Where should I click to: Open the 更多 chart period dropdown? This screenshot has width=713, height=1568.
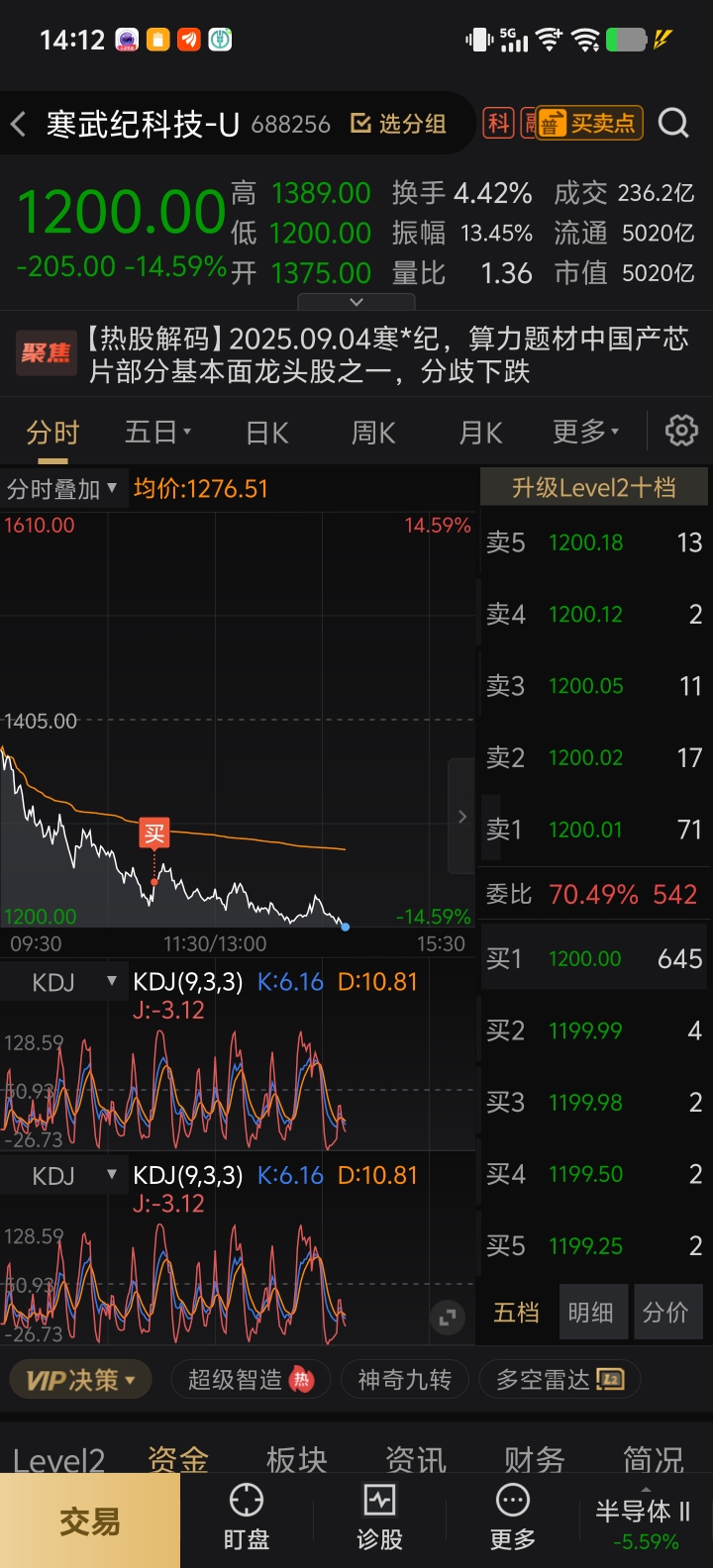click(x=586, y=433)
